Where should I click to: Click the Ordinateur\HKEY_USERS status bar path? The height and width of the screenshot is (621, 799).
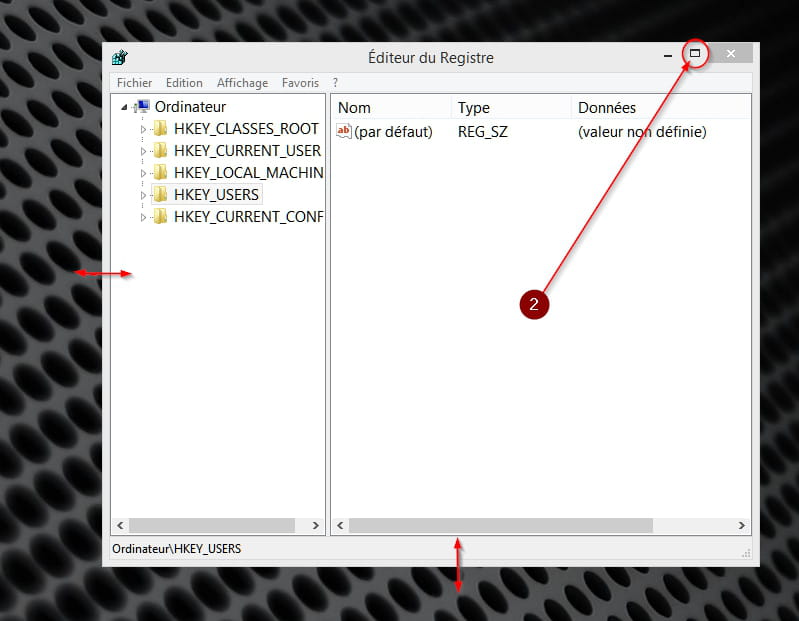pos(176,549)
